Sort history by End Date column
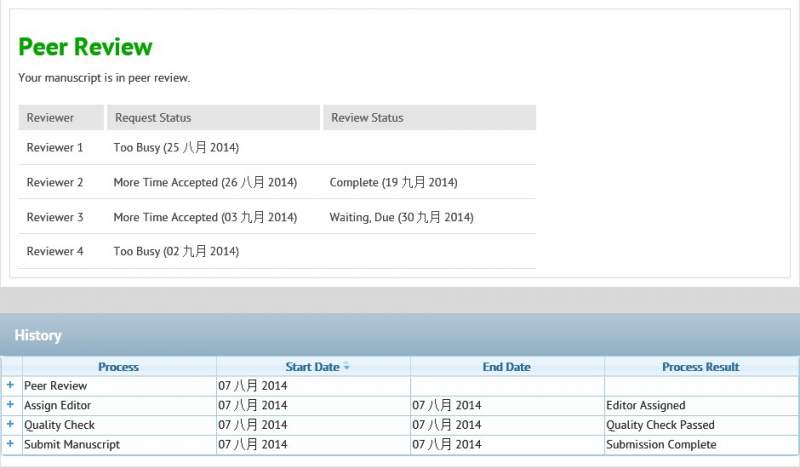 click(x=506, y=367)
